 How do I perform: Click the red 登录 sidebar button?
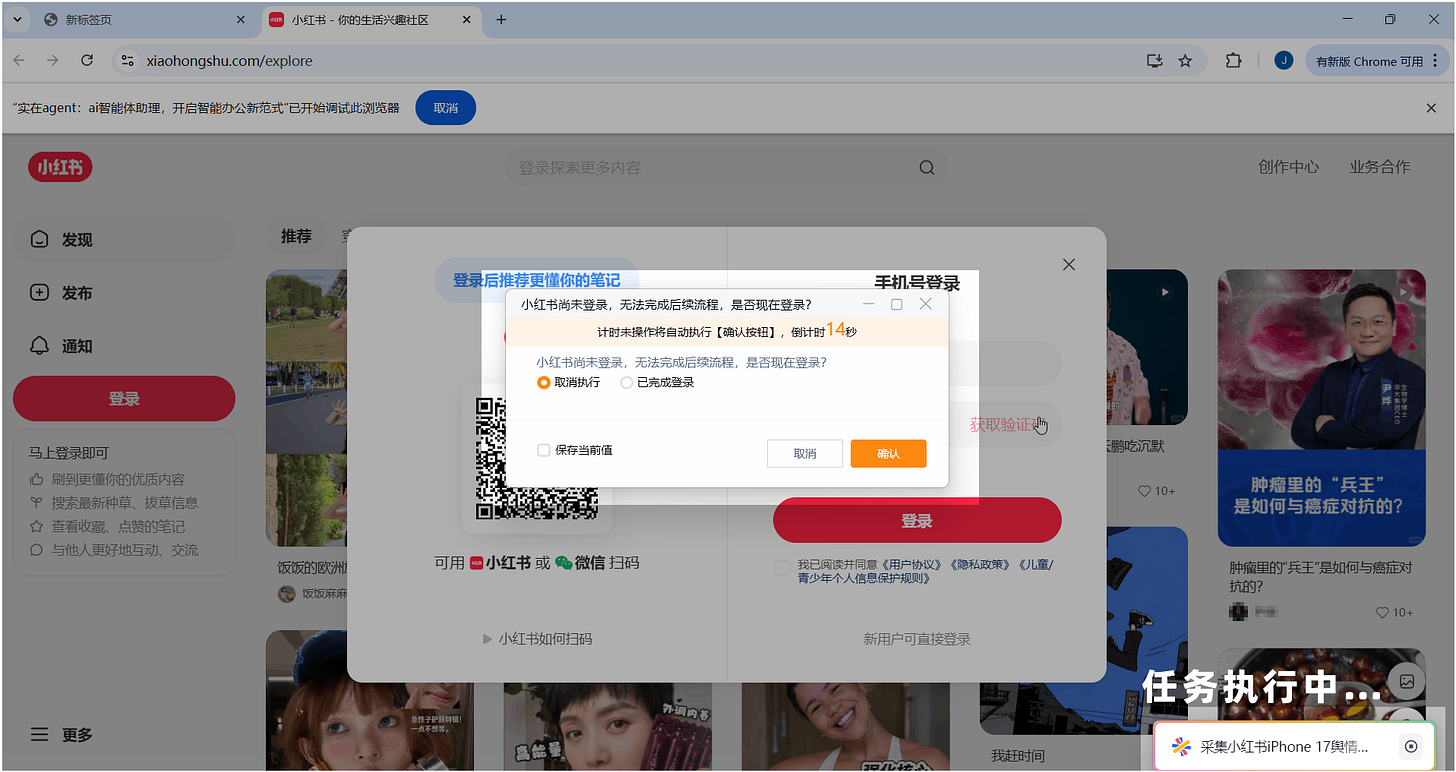(124, 399)
